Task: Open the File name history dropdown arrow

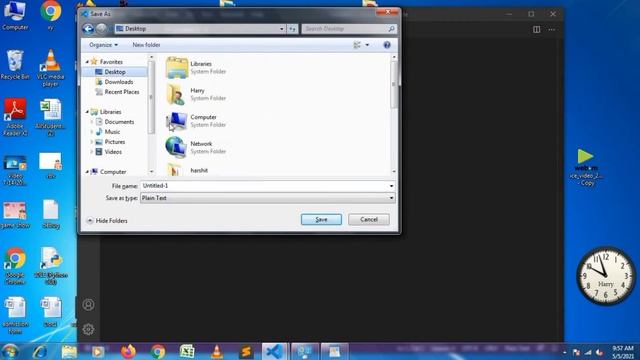Action: [391, 186]
